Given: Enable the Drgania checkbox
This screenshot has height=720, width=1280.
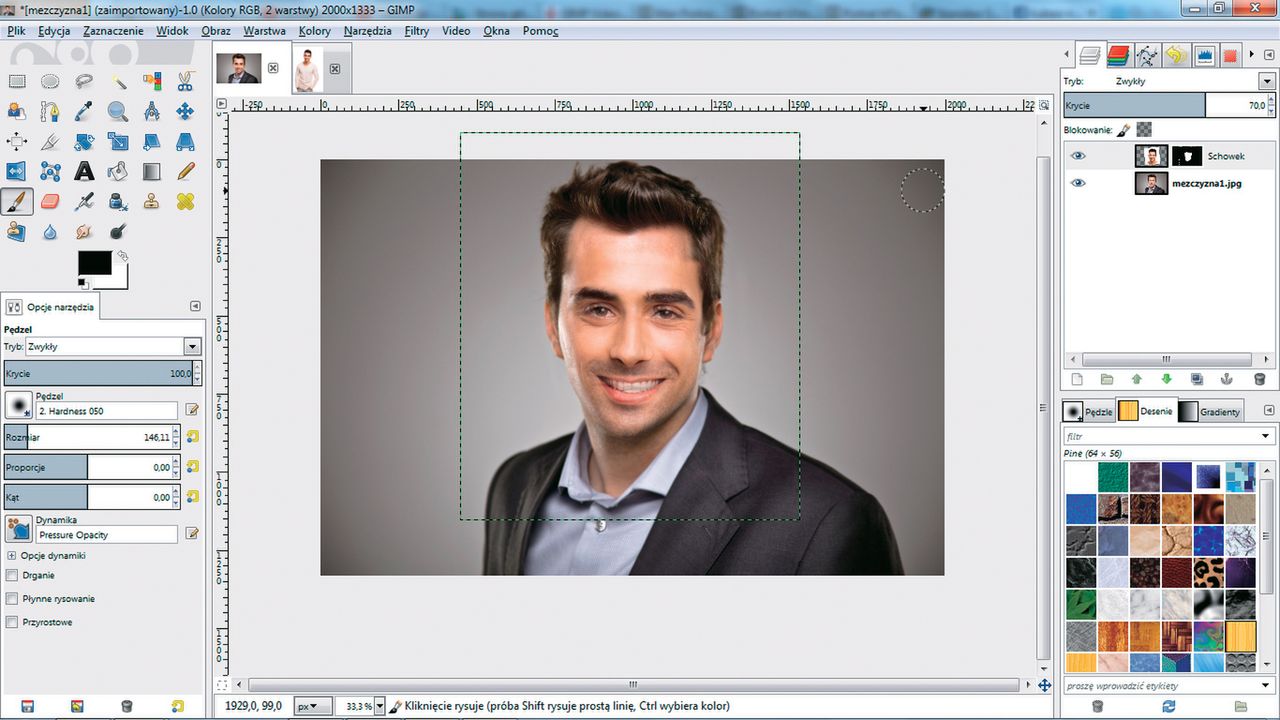Looking at the screenshot, I should (12, 575).
